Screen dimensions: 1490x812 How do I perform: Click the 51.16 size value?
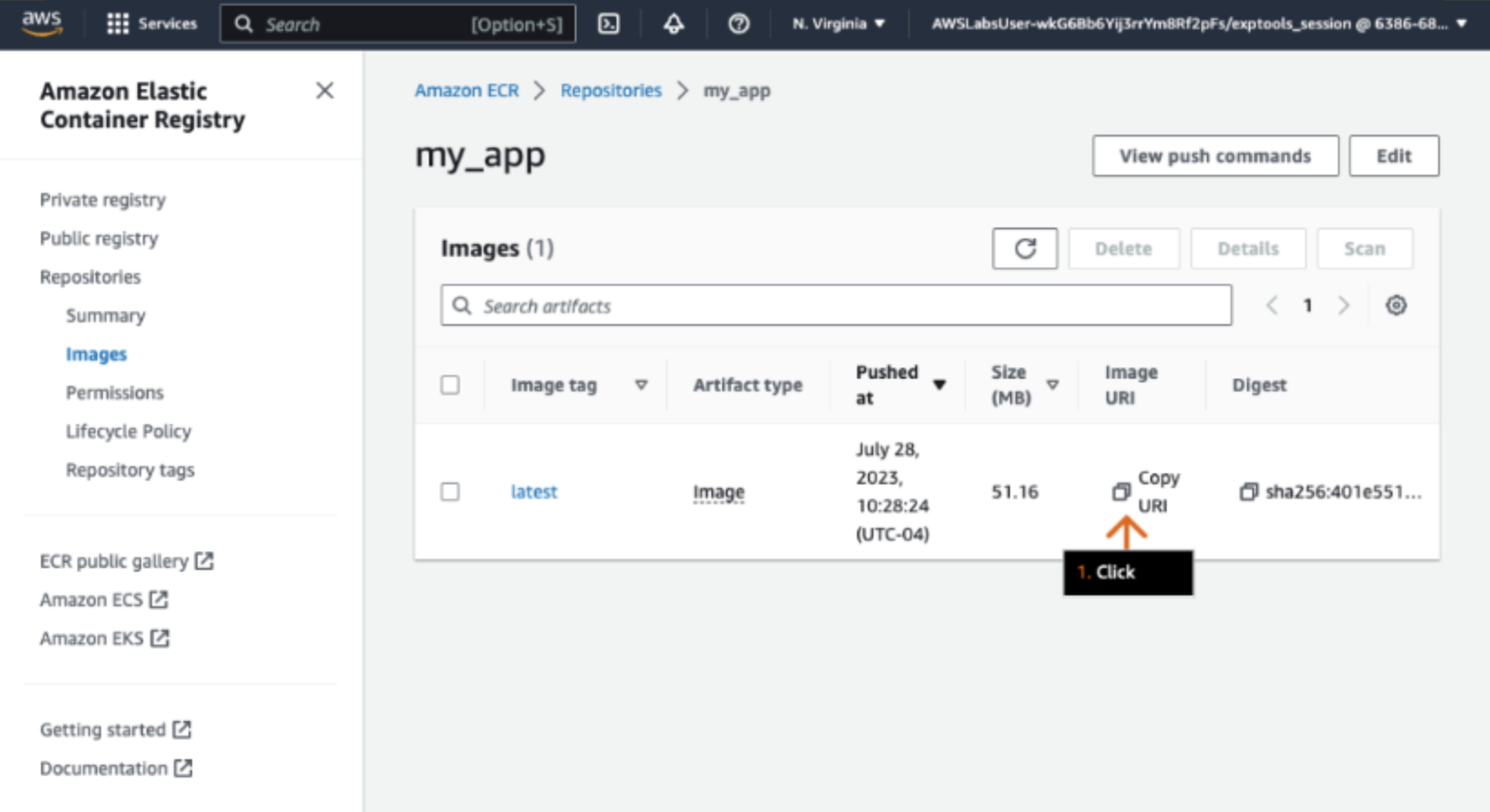[1015, 492]
